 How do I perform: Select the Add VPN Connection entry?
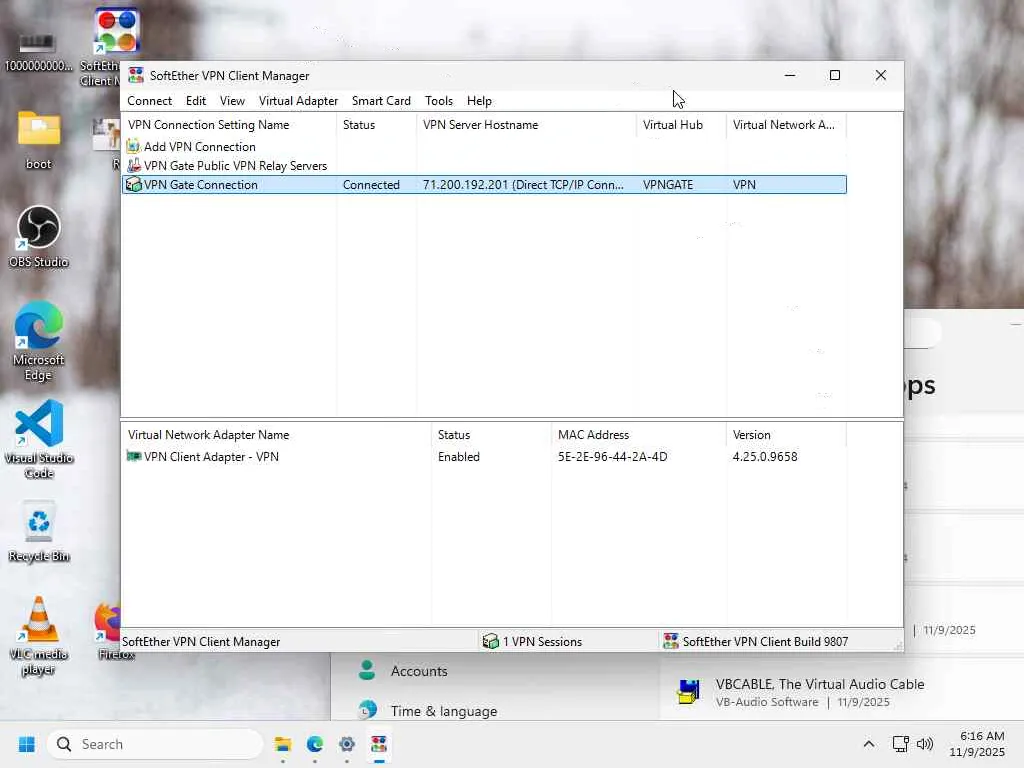[x=200, y=147]
